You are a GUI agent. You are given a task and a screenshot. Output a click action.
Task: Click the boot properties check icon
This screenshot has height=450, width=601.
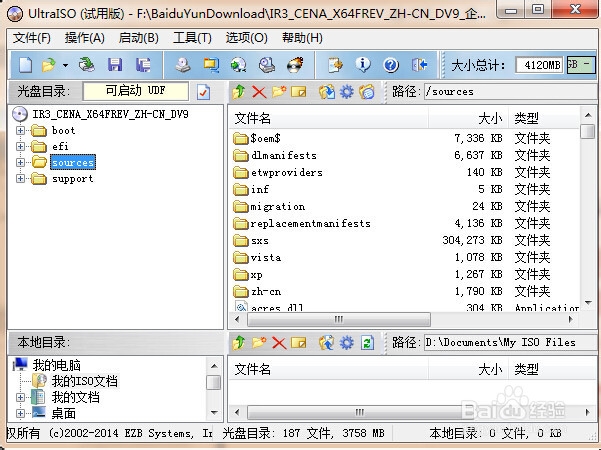(x=203, y=92)
